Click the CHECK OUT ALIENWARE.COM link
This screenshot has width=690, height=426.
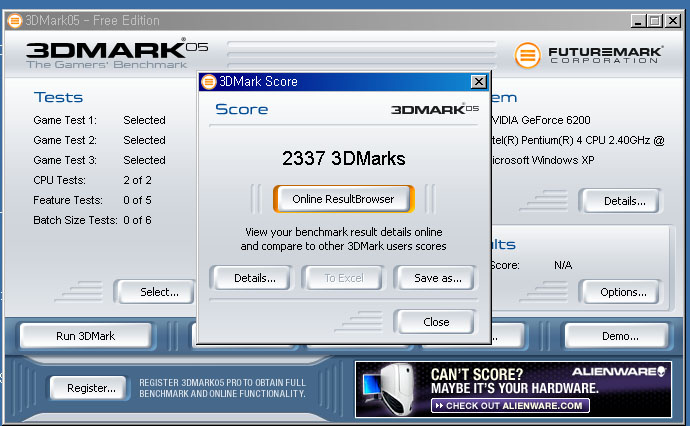tap(510, 406)
